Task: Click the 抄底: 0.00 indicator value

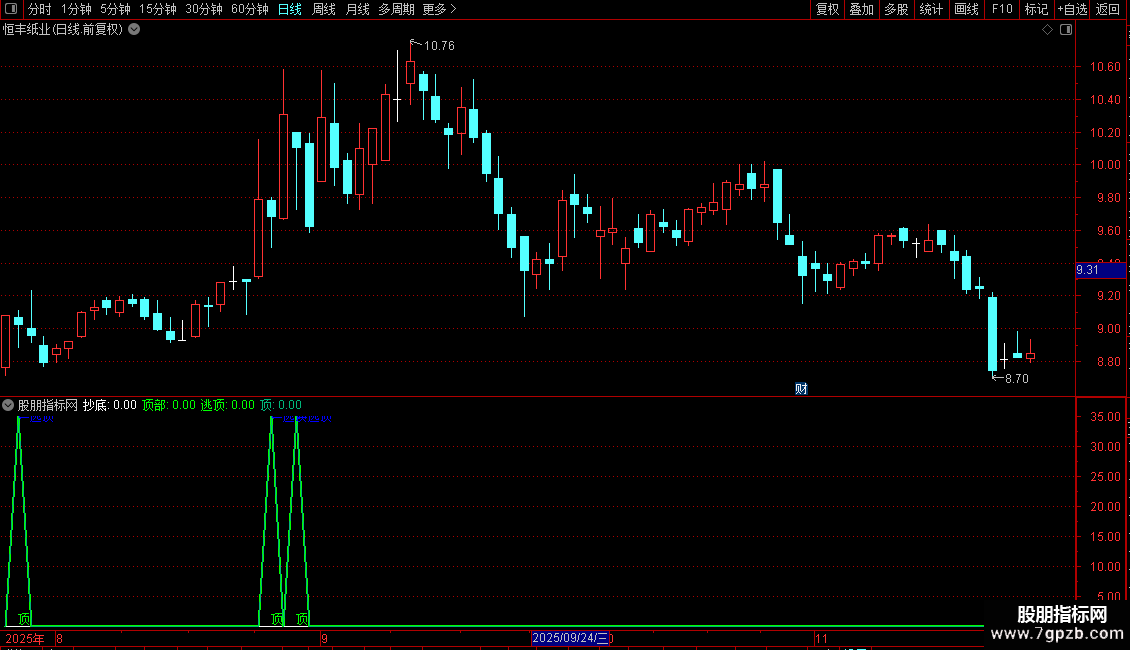Action: (x=110, y=405)
